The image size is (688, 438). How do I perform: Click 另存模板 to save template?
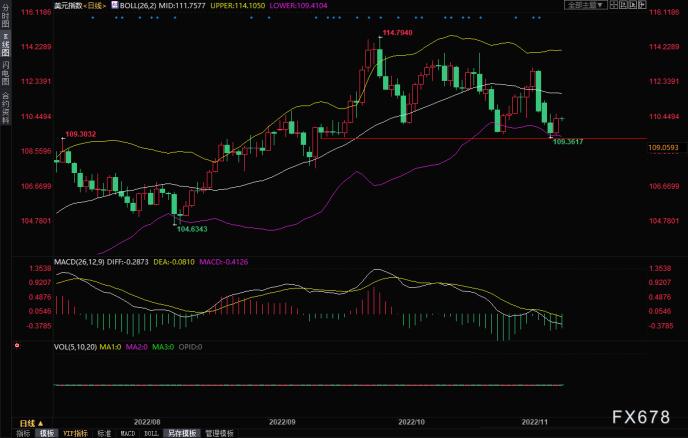click(x=182, y=433)
